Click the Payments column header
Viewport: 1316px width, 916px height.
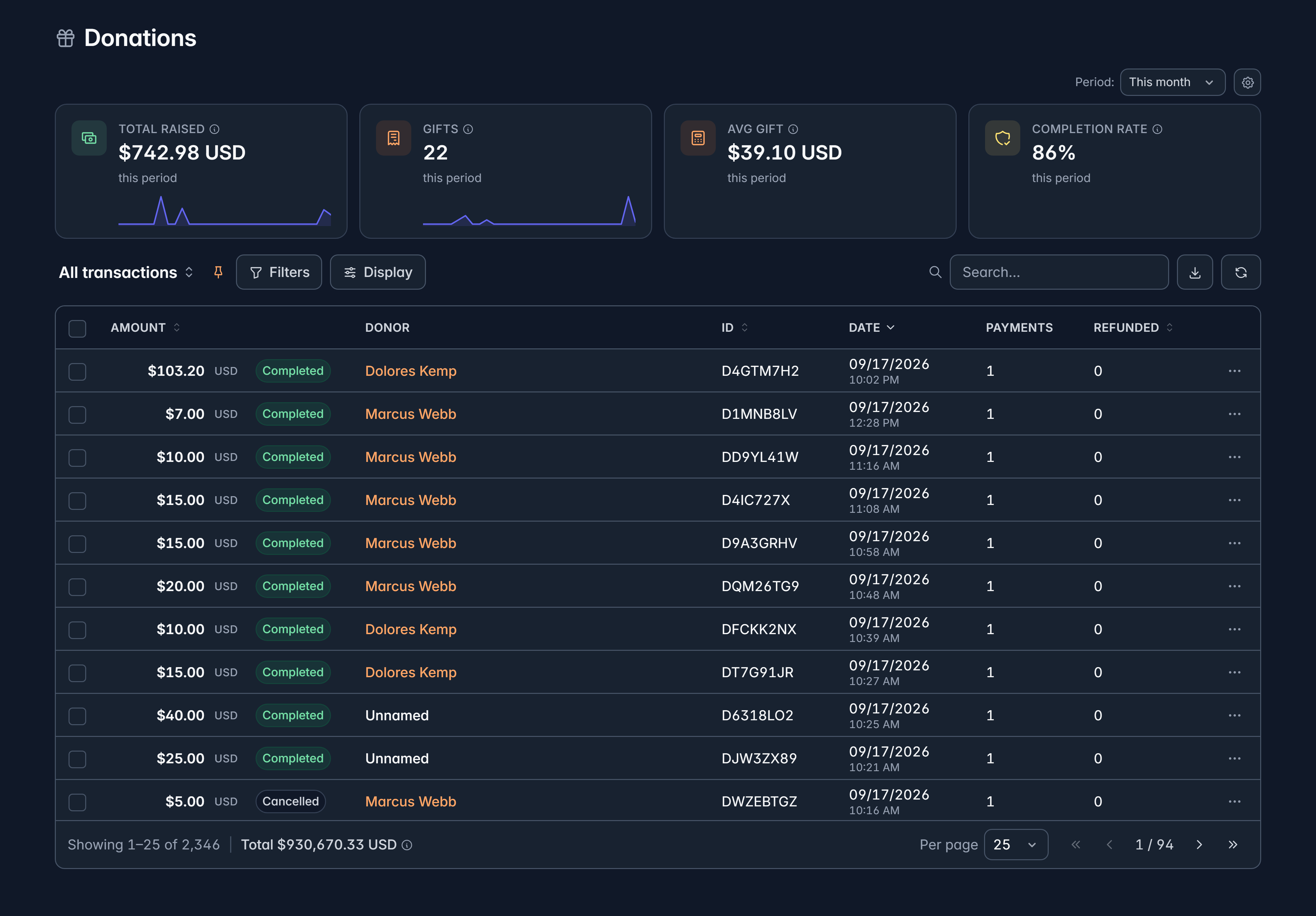(1019, 328)
